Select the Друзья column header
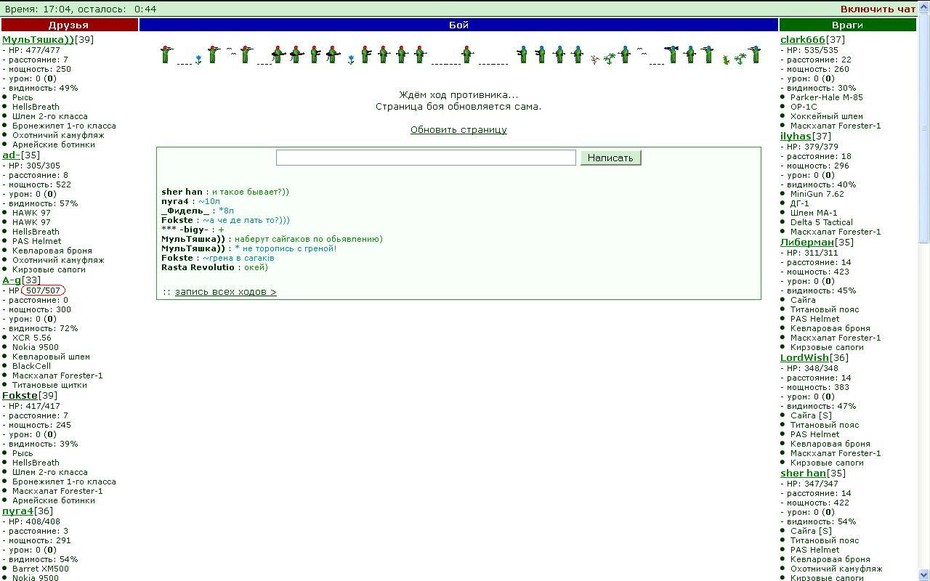The height and width of the screenshot is (581, 930). 69,25
